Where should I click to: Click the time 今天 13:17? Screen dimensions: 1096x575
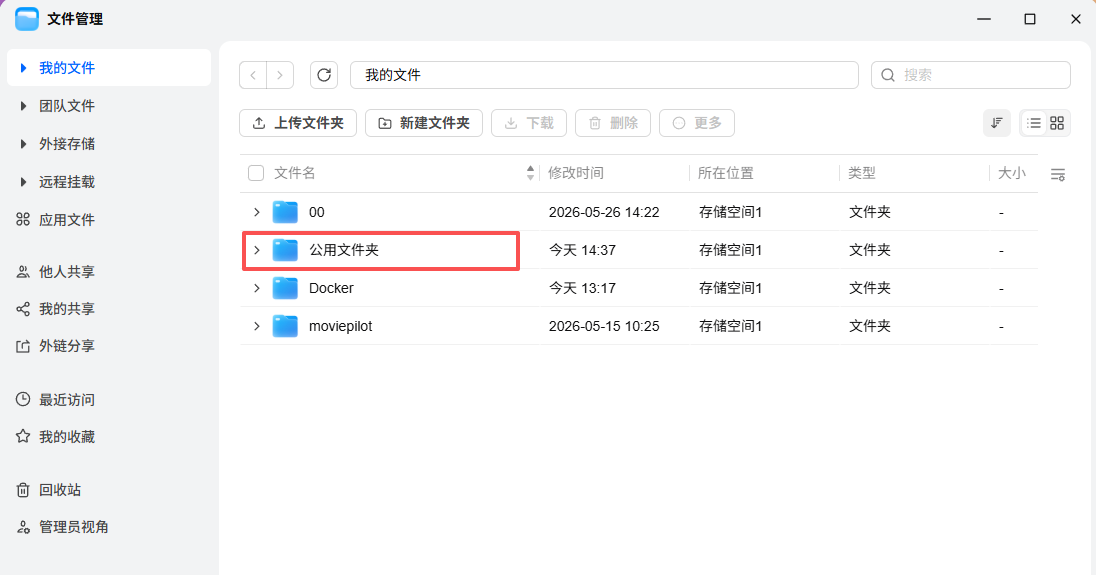[582, 288]
